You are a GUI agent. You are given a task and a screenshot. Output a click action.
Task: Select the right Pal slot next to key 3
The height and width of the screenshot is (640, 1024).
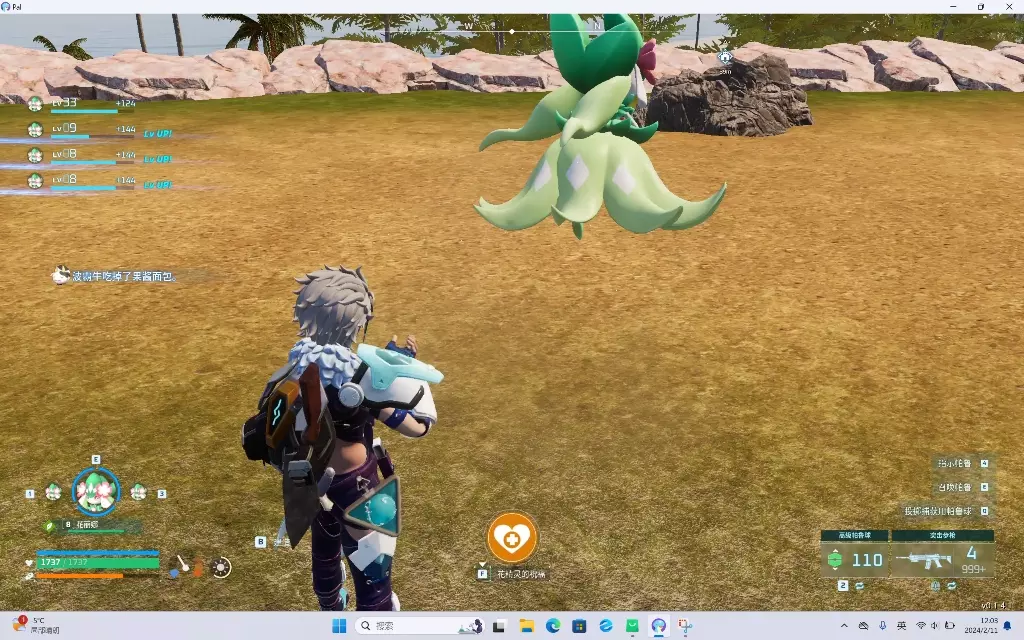pyautogui.click(x=138, y=492)
